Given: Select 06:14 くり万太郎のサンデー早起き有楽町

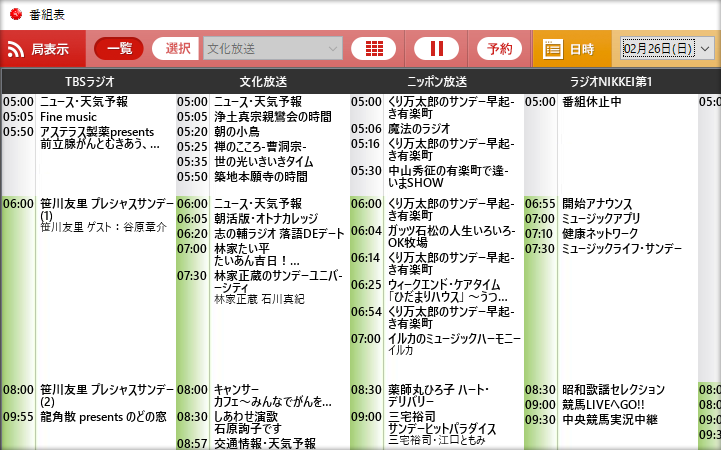Looking at the screenshot, I should pos(451,263).
